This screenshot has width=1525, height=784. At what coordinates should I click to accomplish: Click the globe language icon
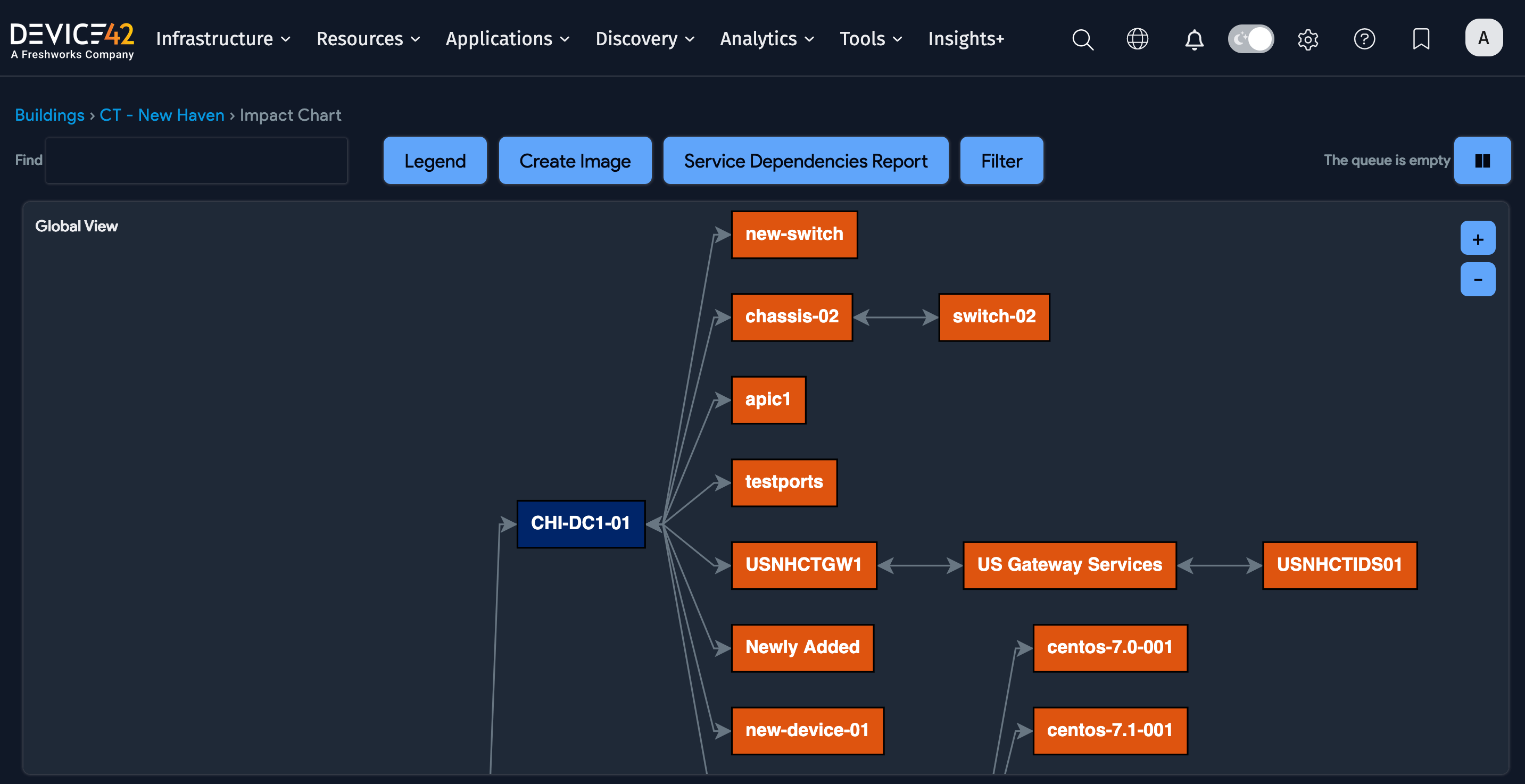pyautogui.click(x=1137, y=39)
